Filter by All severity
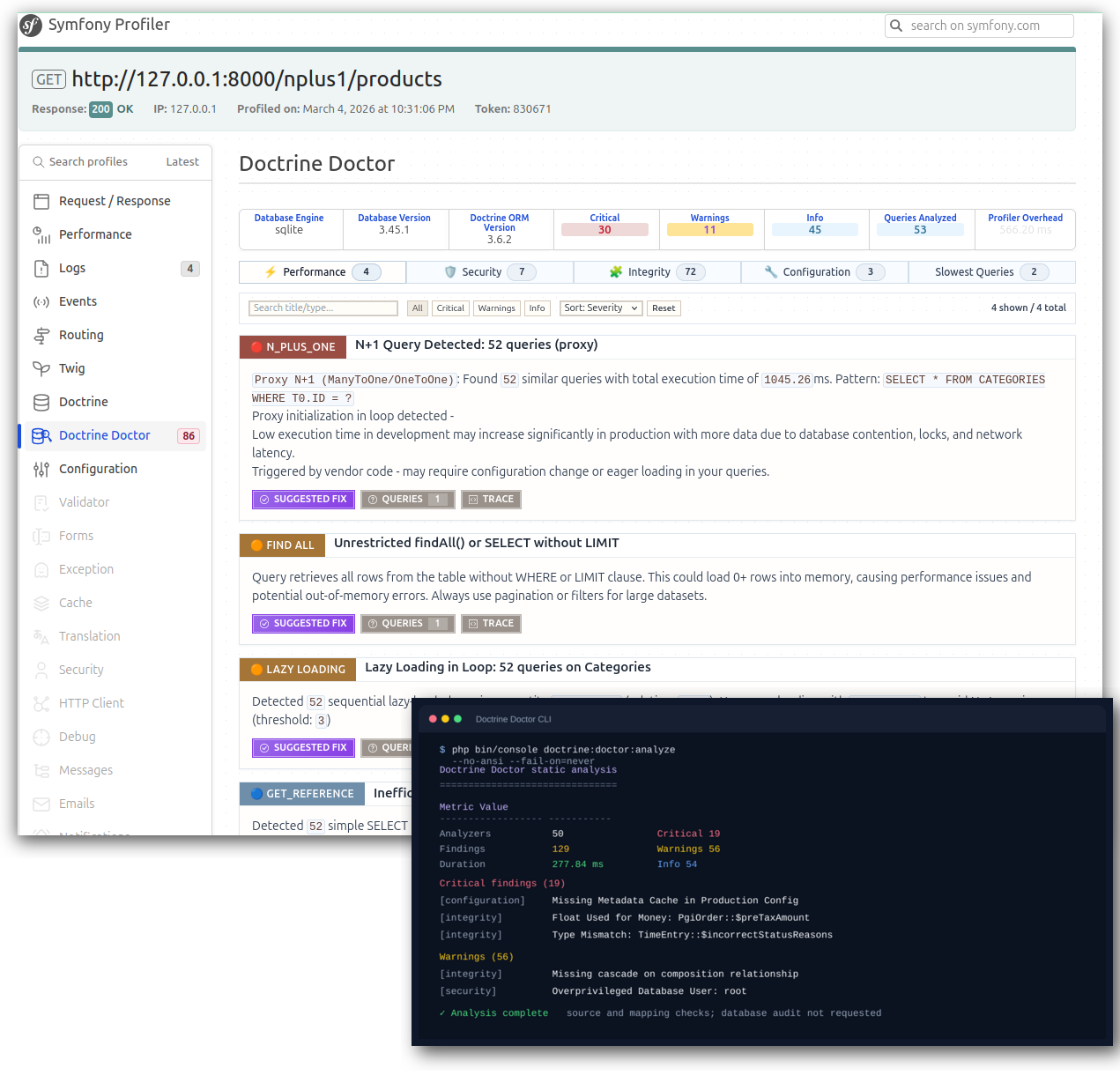Viewport: 1120px width, 1075px height. pyautogui.click(x=418, y=308)
